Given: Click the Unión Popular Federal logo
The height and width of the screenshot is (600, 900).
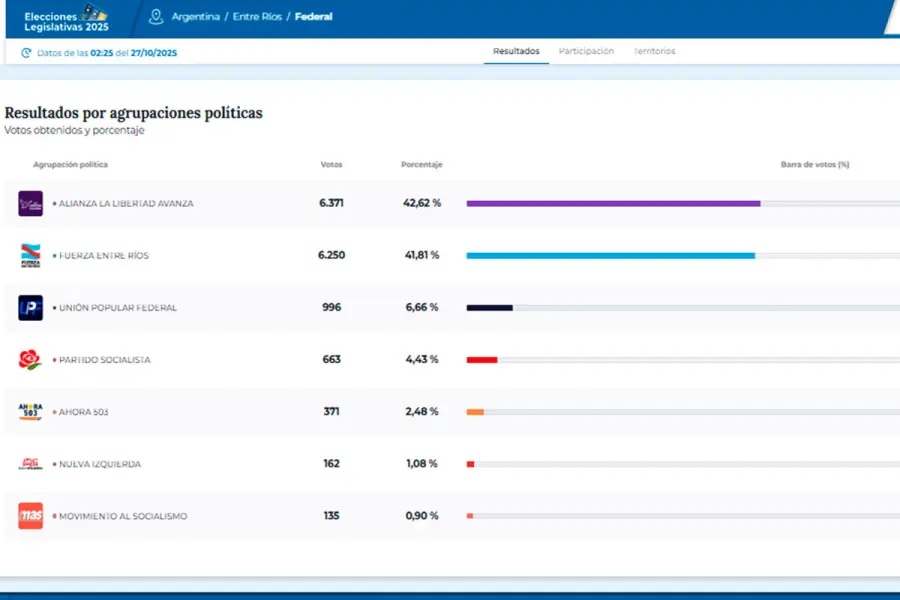Looking at the screenshot, I should click(30, 308).
